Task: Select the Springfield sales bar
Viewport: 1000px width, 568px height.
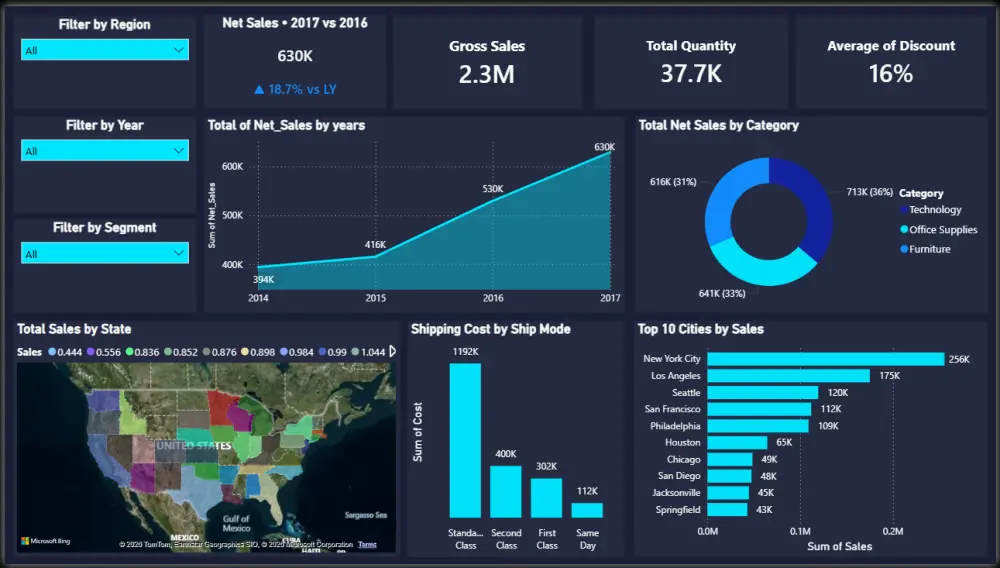Action: pyautogui.click(x=727, y=509)
